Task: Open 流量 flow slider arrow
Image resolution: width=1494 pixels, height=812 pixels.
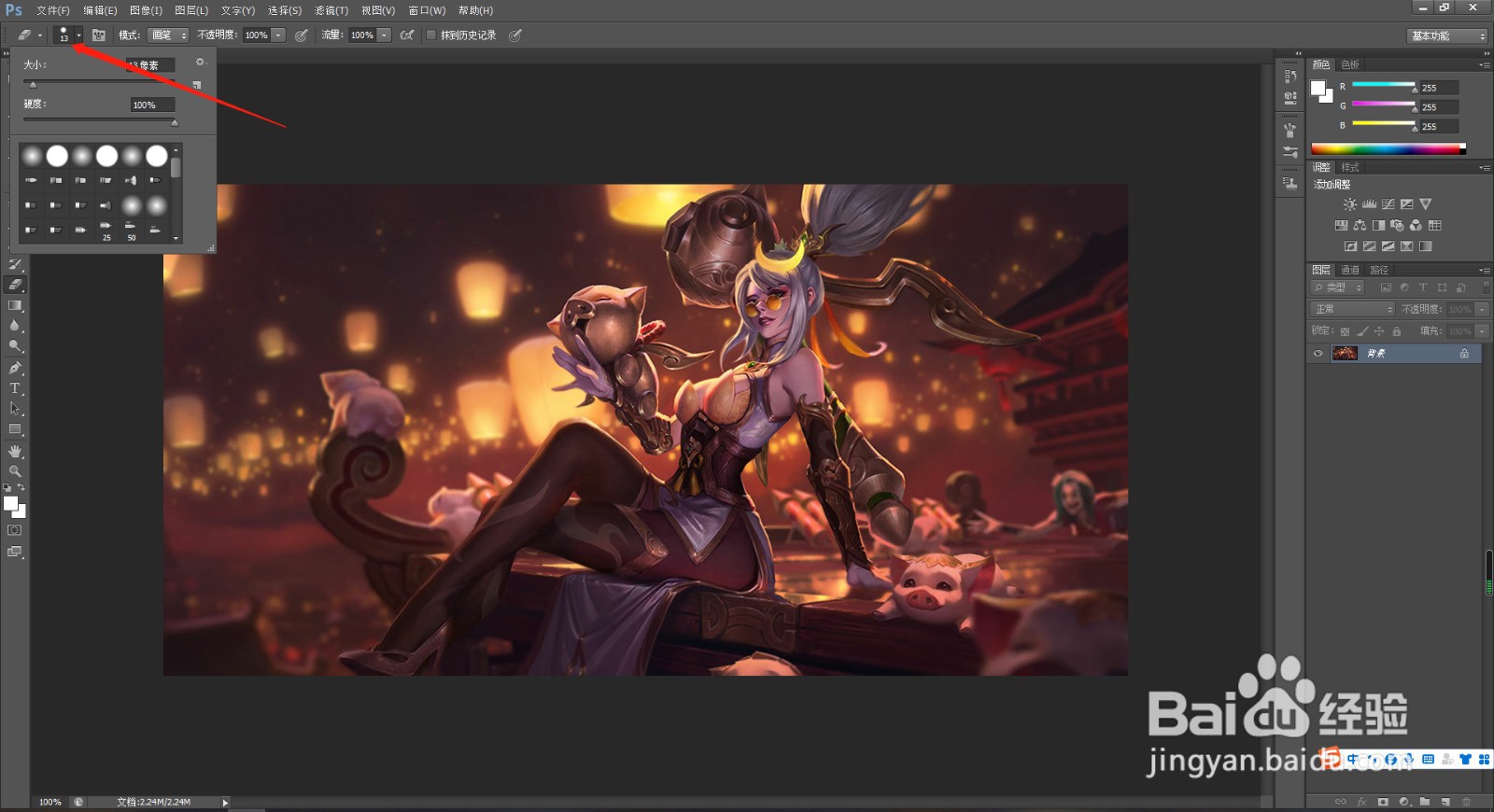Action: coord(384,35)
